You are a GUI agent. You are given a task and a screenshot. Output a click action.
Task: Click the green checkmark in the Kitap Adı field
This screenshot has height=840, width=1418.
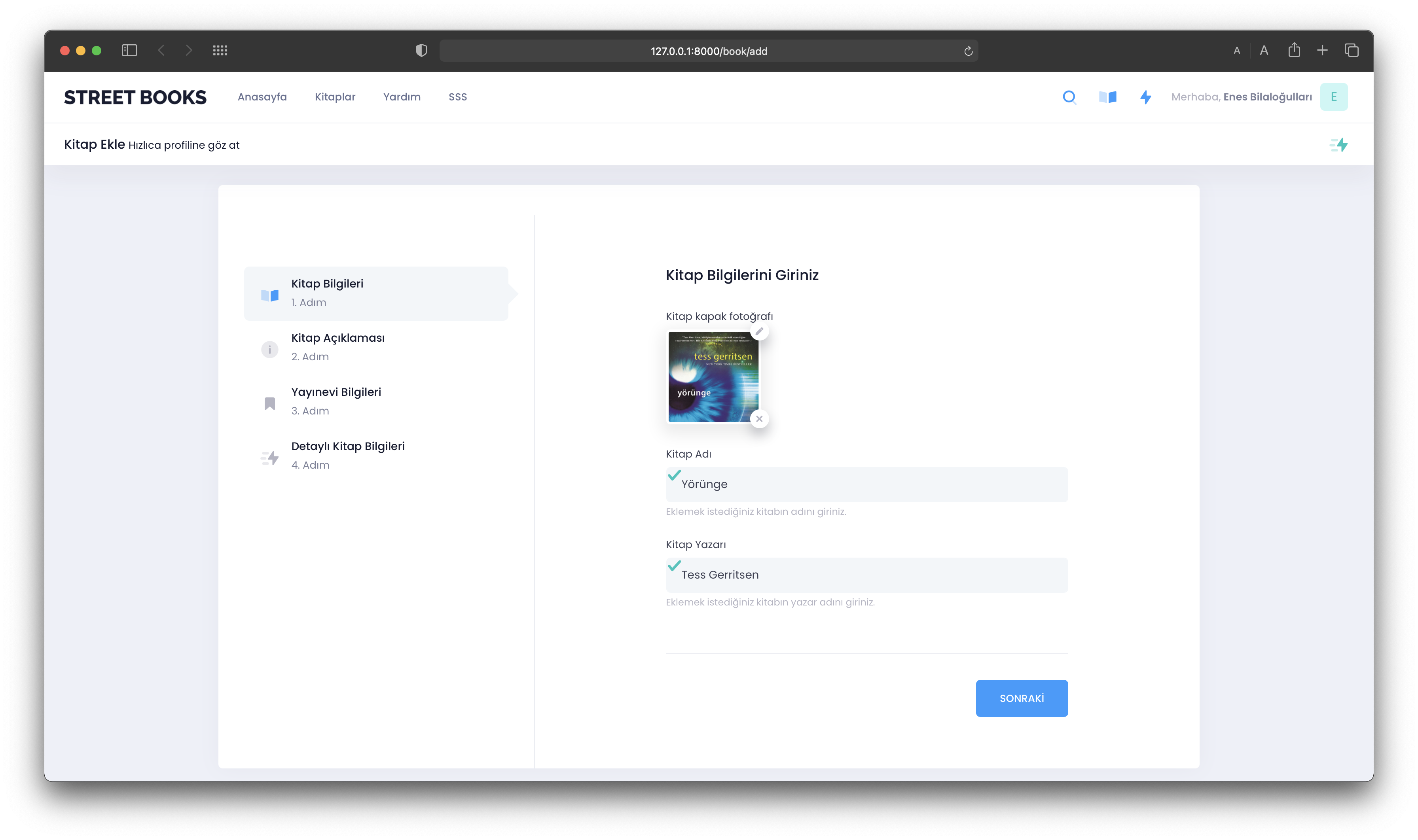point(673,476)
